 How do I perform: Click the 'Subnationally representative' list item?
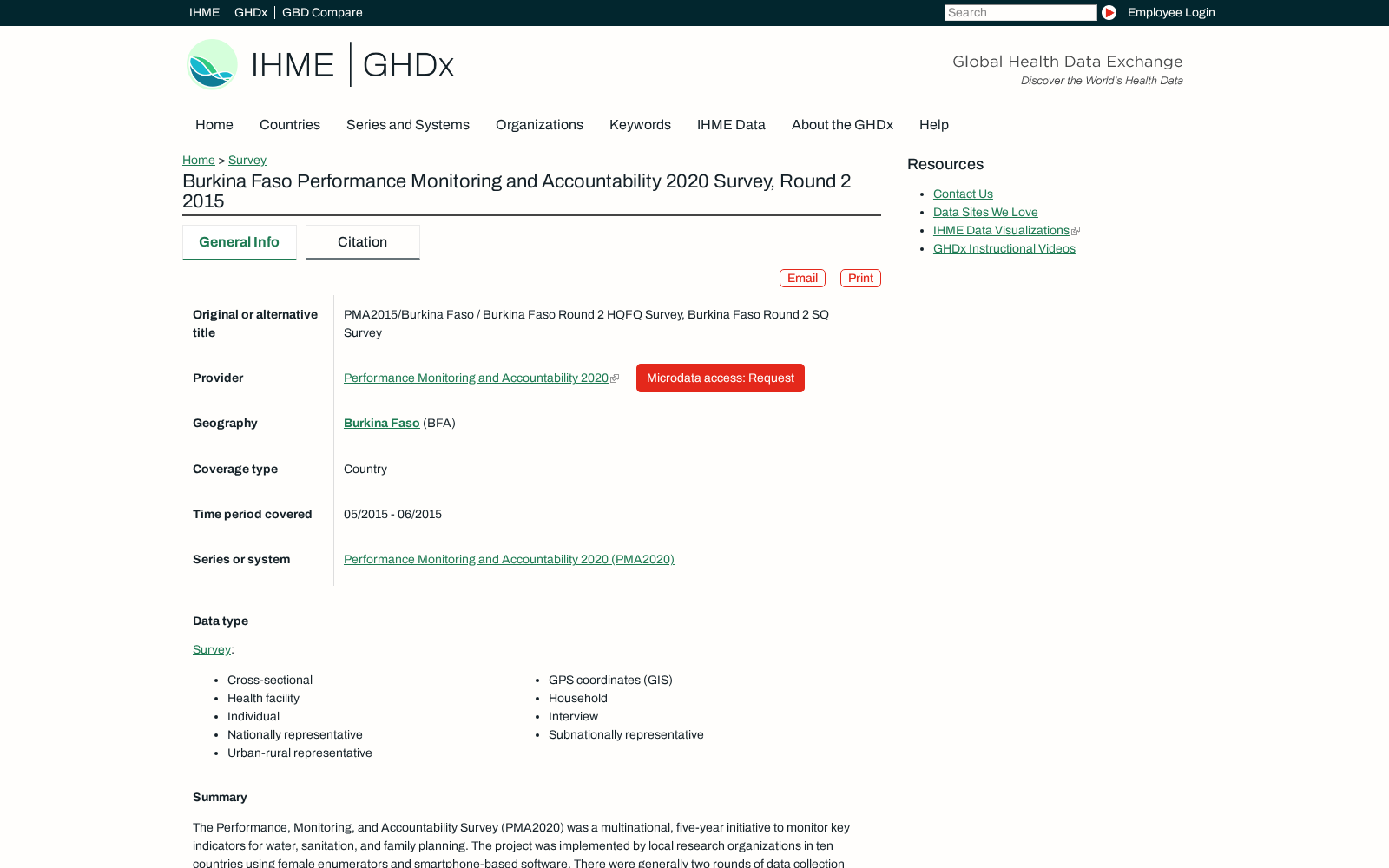click(x=626, y=735)
